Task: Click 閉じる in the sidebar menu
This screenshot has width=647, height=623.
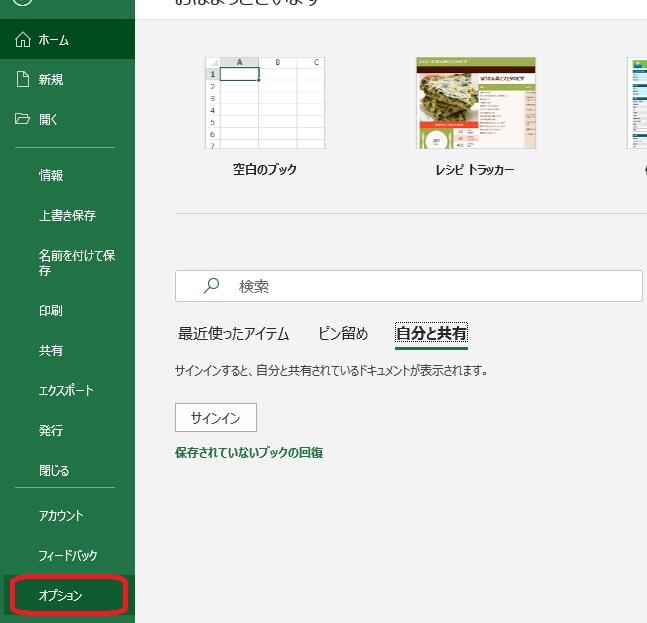Action: [54, 471]
